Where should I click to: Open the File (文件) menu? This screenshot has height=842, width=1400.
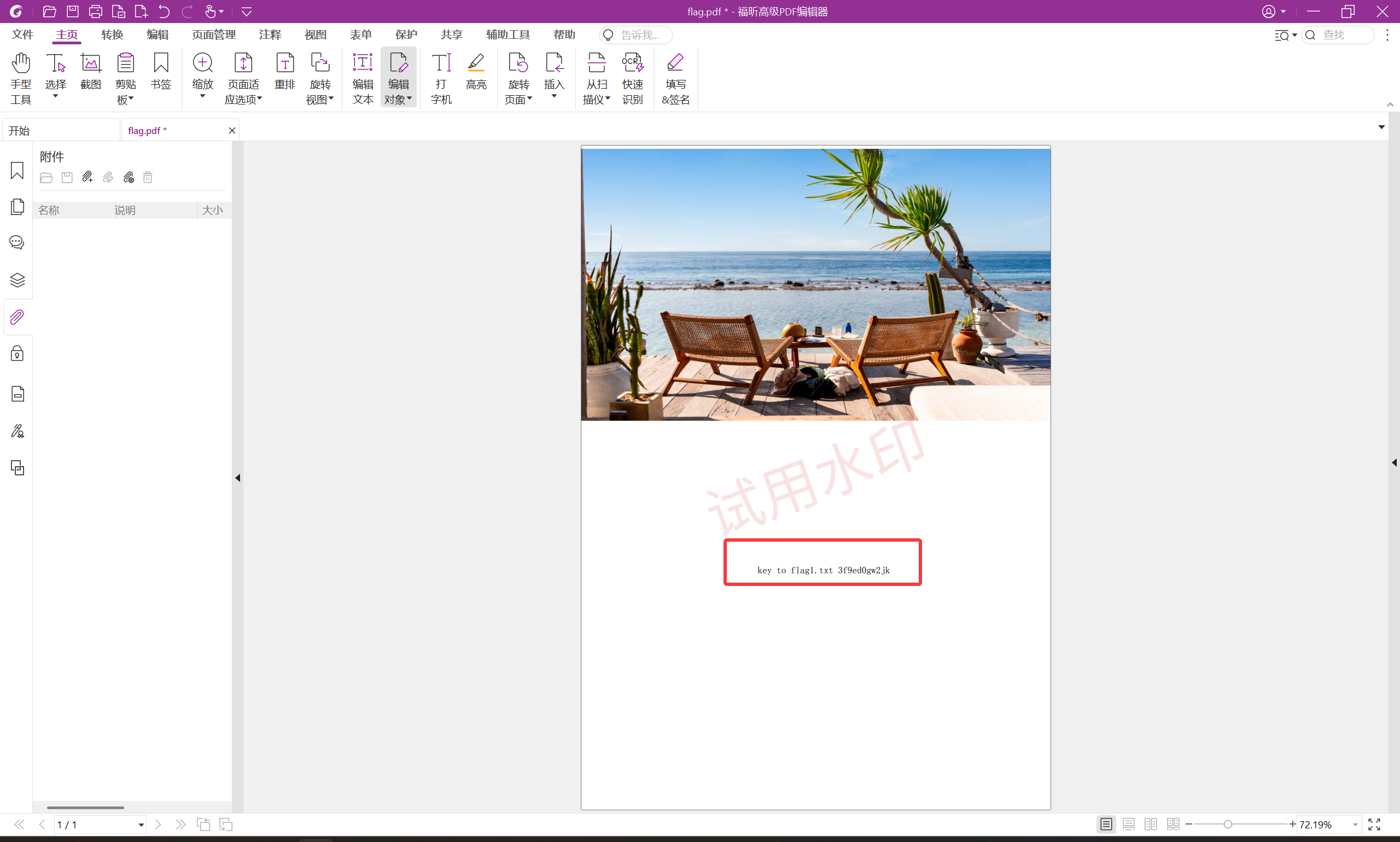(x=22, y=34)
